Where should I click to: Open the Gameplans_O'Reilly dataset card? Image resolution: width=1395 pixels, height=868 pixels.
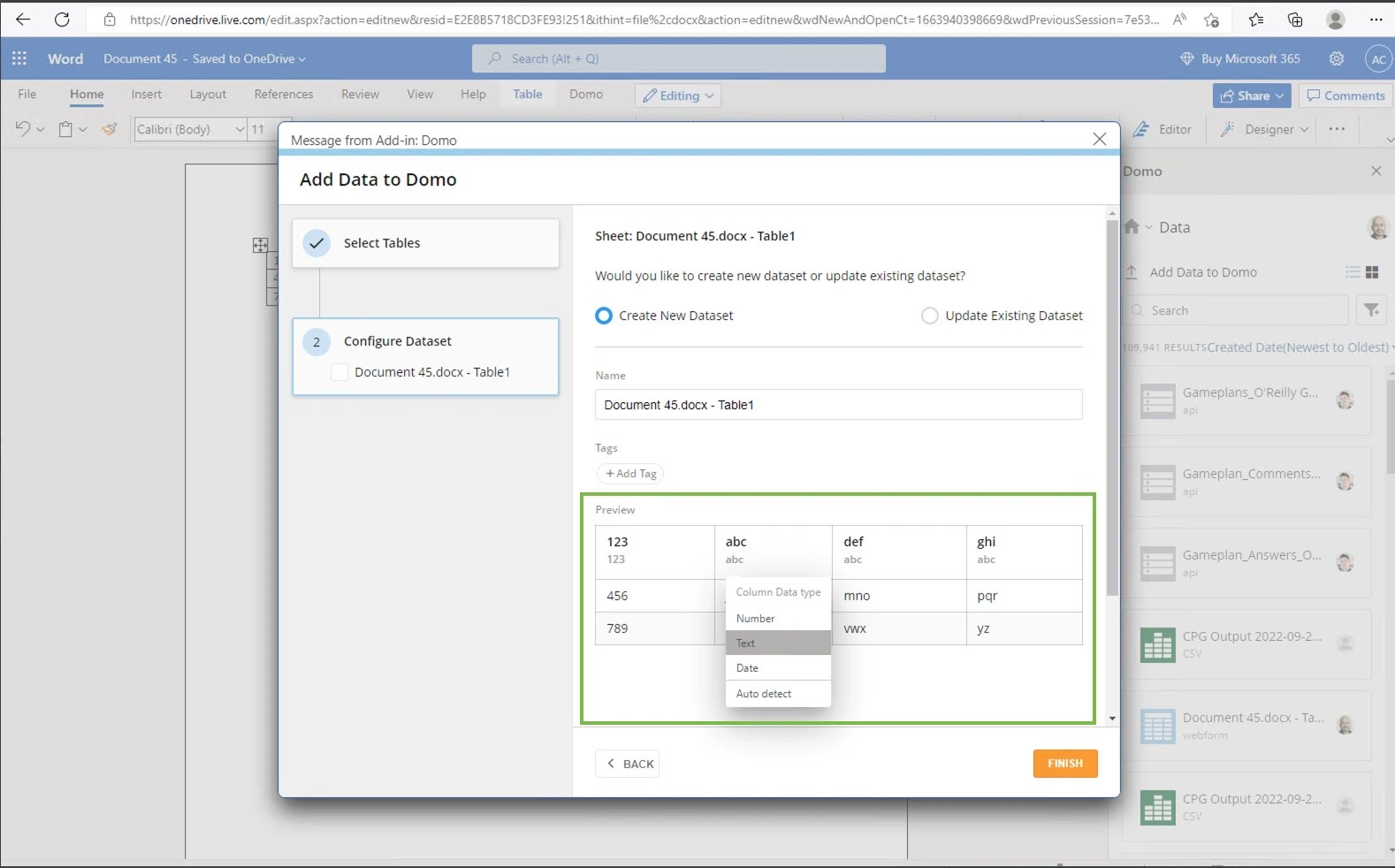tap(1246, 400)
